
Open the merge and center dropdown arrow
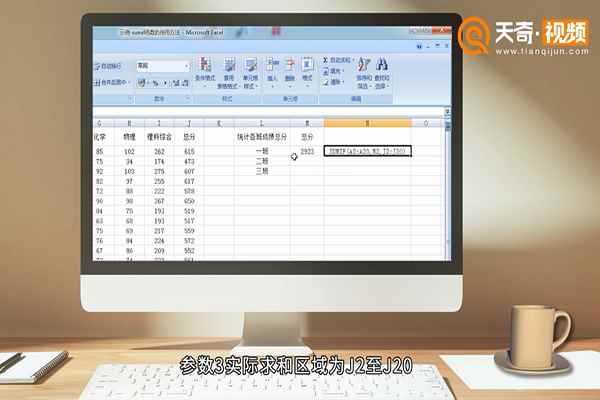(129, 82)
